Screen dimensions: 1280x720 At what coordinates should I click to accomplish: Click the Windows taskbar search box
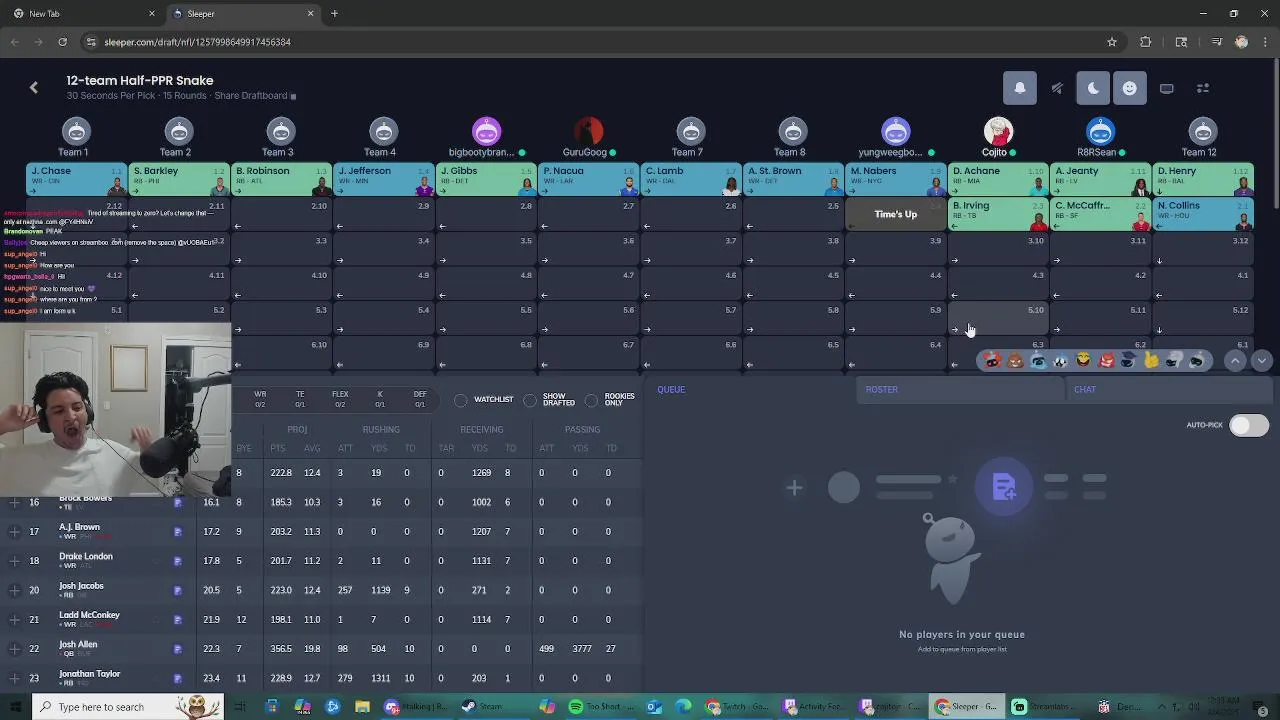(127, 707)
